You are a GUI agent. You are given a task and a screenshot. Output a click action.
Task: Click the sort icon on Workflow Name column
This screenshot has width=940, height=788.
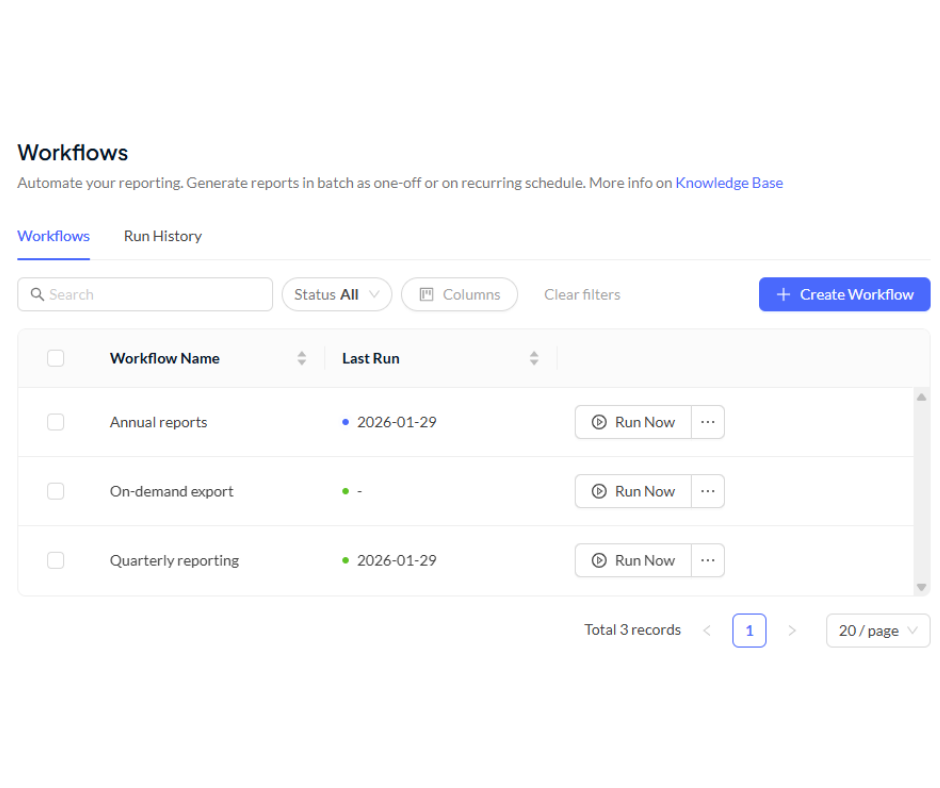(x=301, y=358)
